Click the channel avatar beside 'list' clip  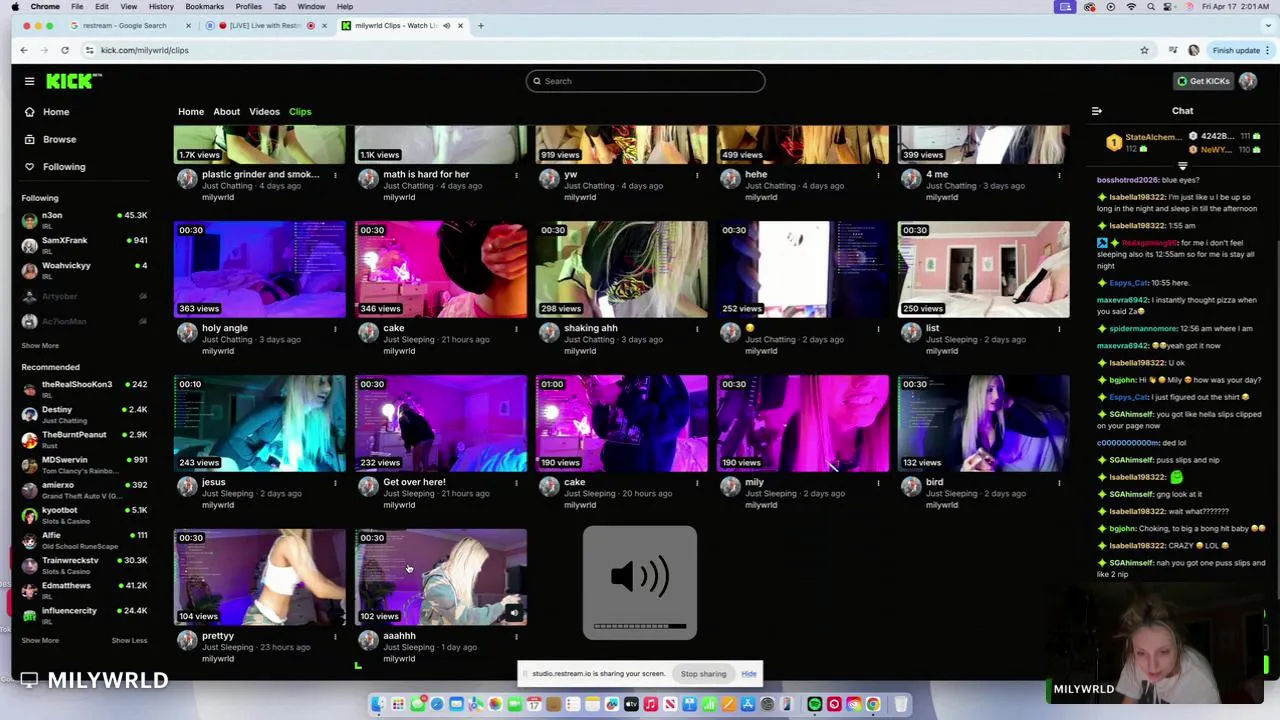(911, 333)
